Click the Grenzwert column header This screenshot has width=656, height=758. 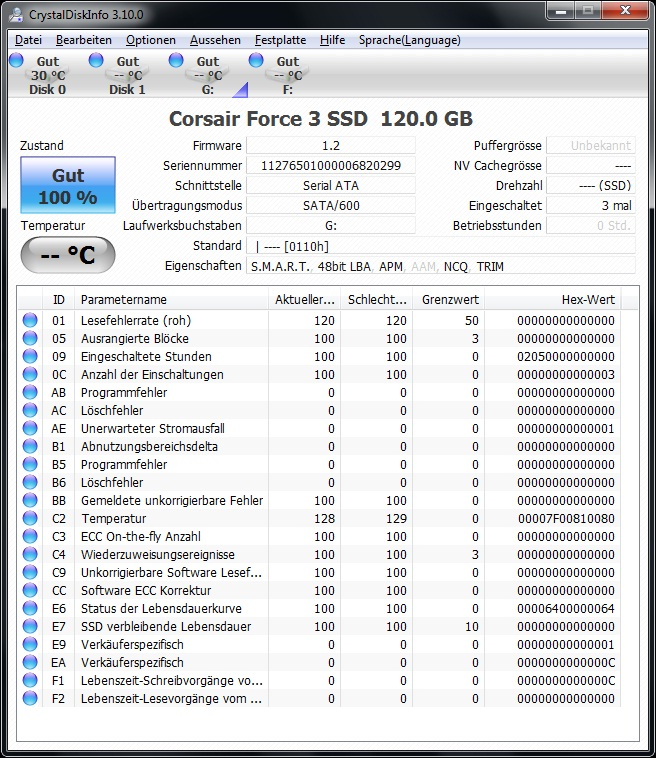[x=449, y=300]
